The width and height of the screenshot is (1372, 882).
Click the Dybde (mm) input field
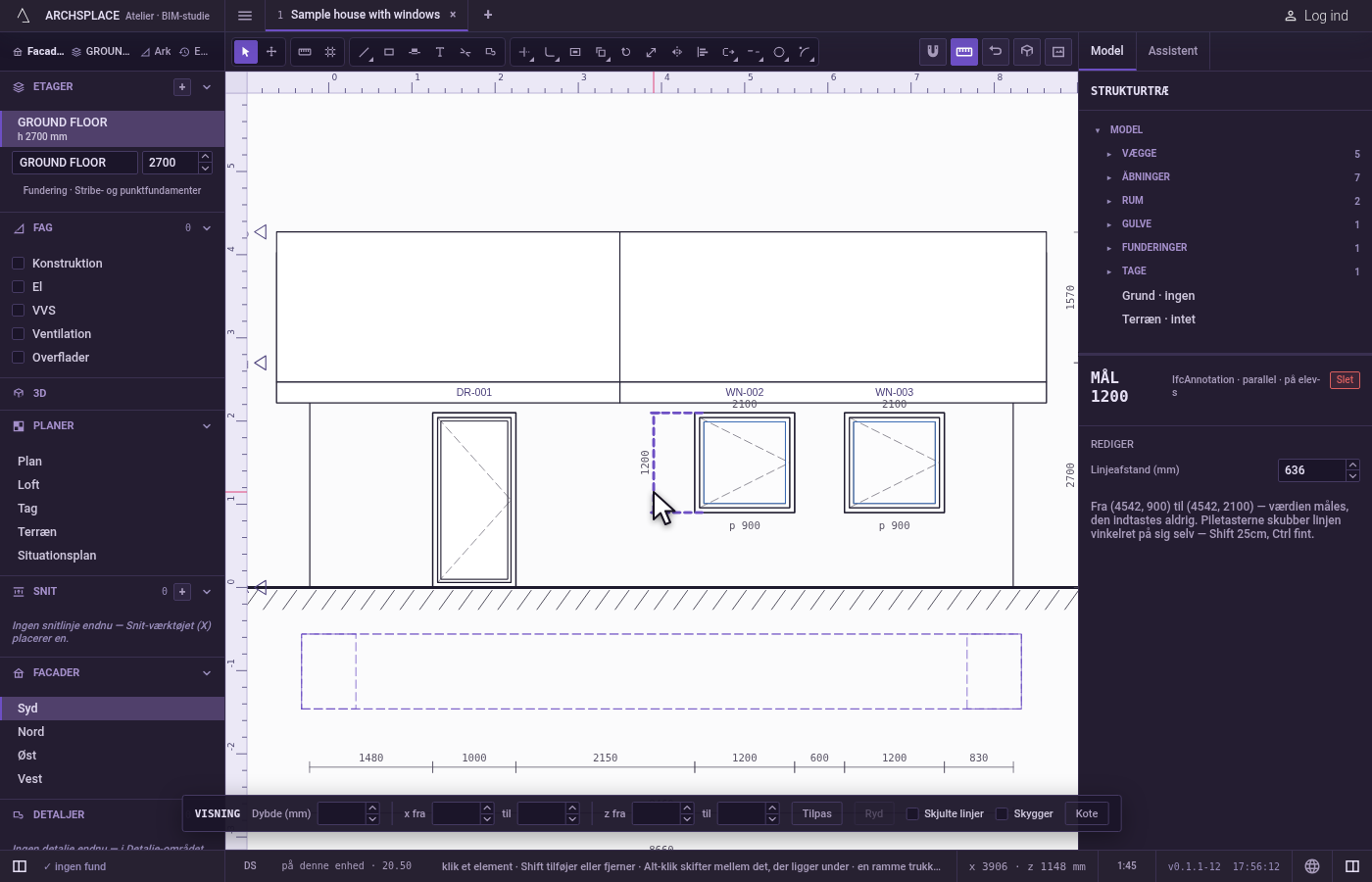pos(341,813)
